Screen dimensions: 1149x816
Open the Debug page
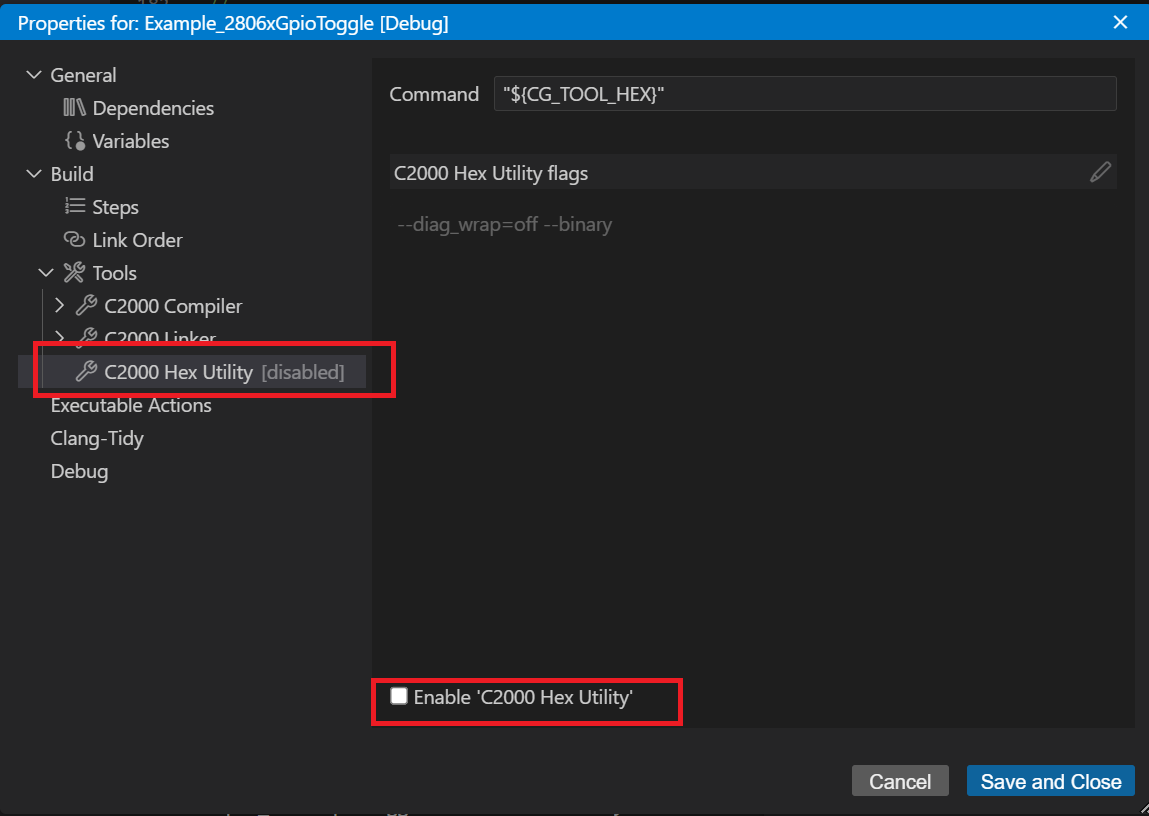point(79,471)
